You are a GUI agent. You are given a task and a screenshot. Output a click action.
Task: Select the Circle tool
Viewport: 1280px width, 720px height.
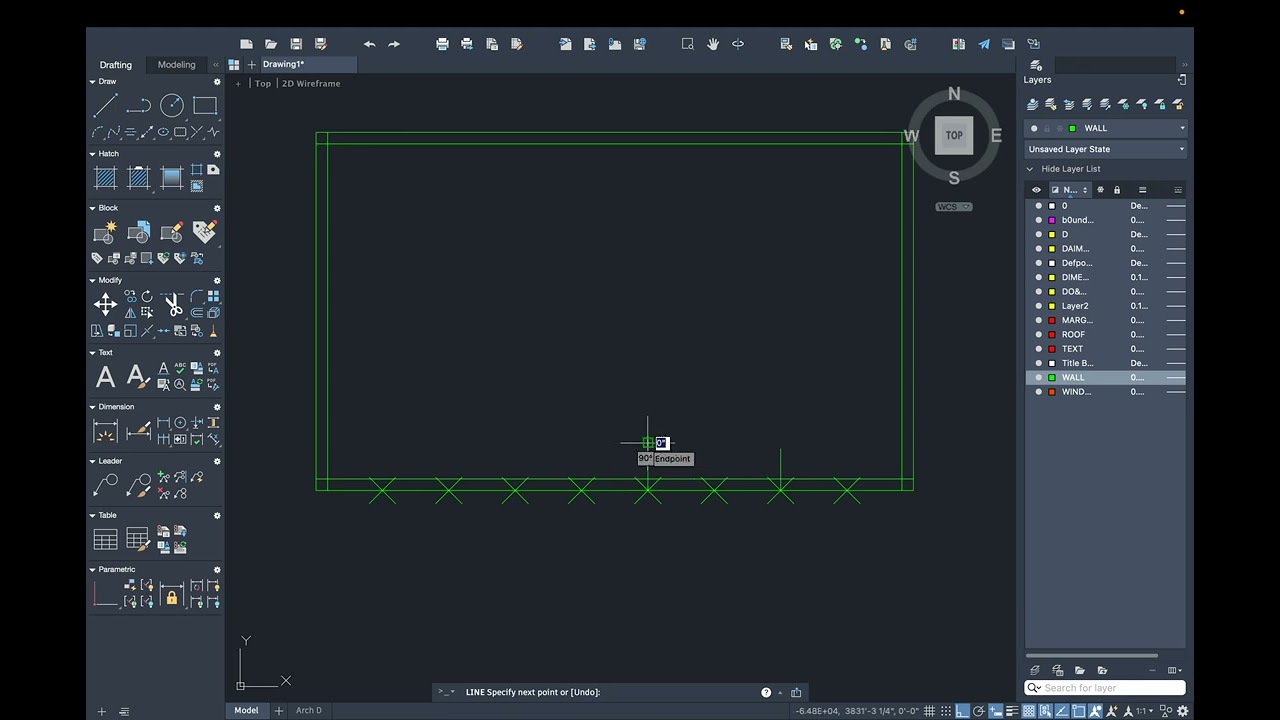coord(172,105)
